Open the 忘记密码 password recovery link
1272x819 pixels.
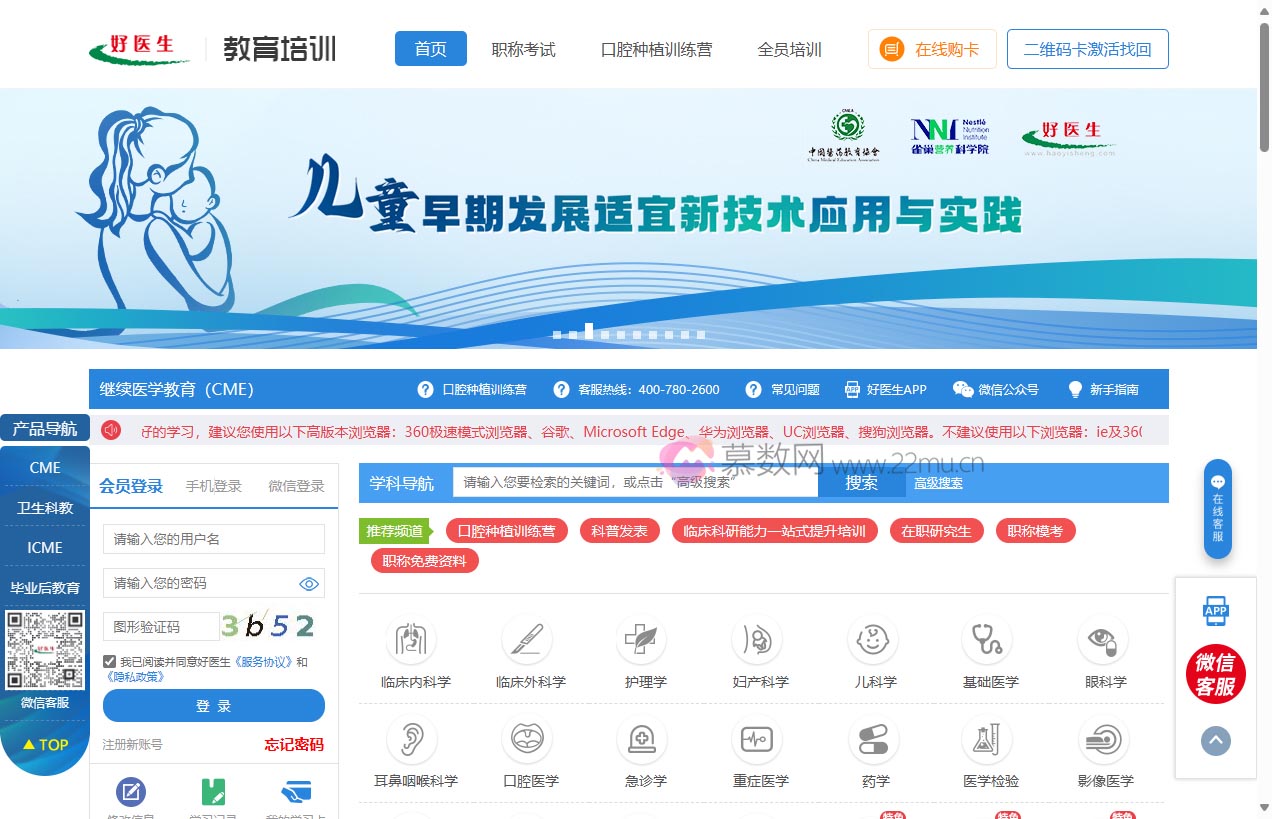point(293,745)
